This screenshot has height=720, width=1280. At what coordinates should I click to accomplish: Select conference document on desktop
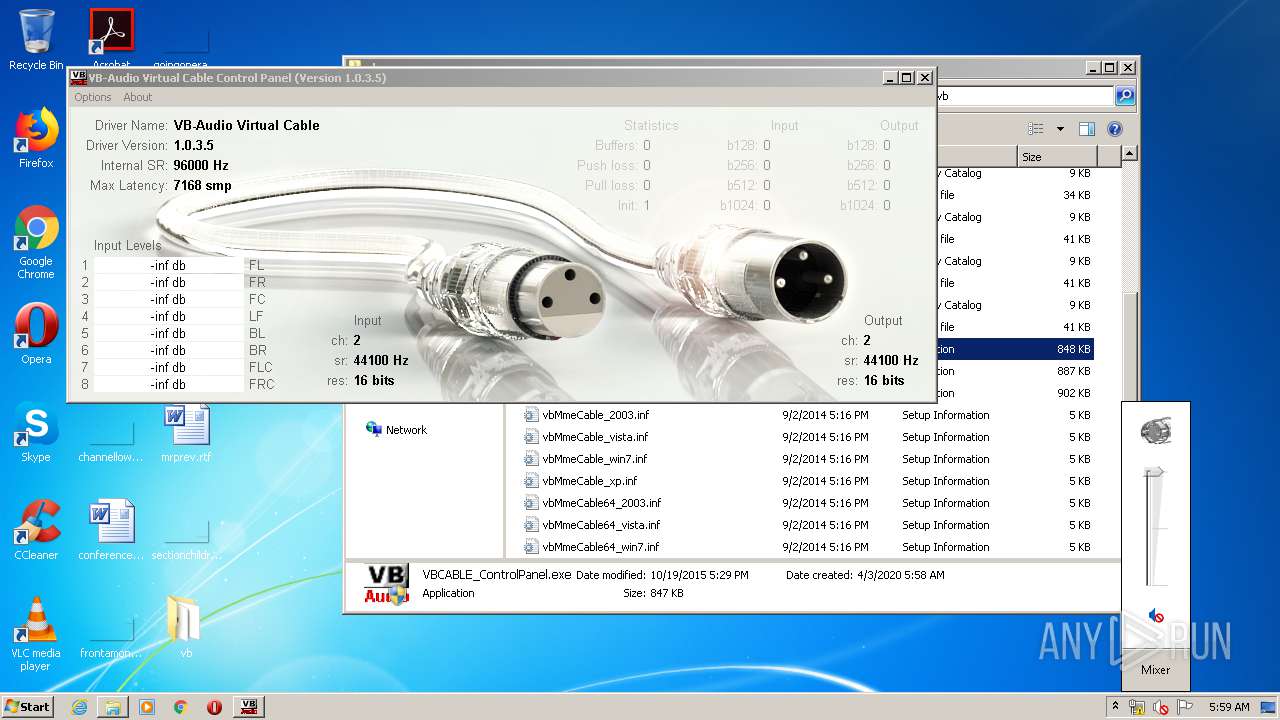(x=111, y=530)
